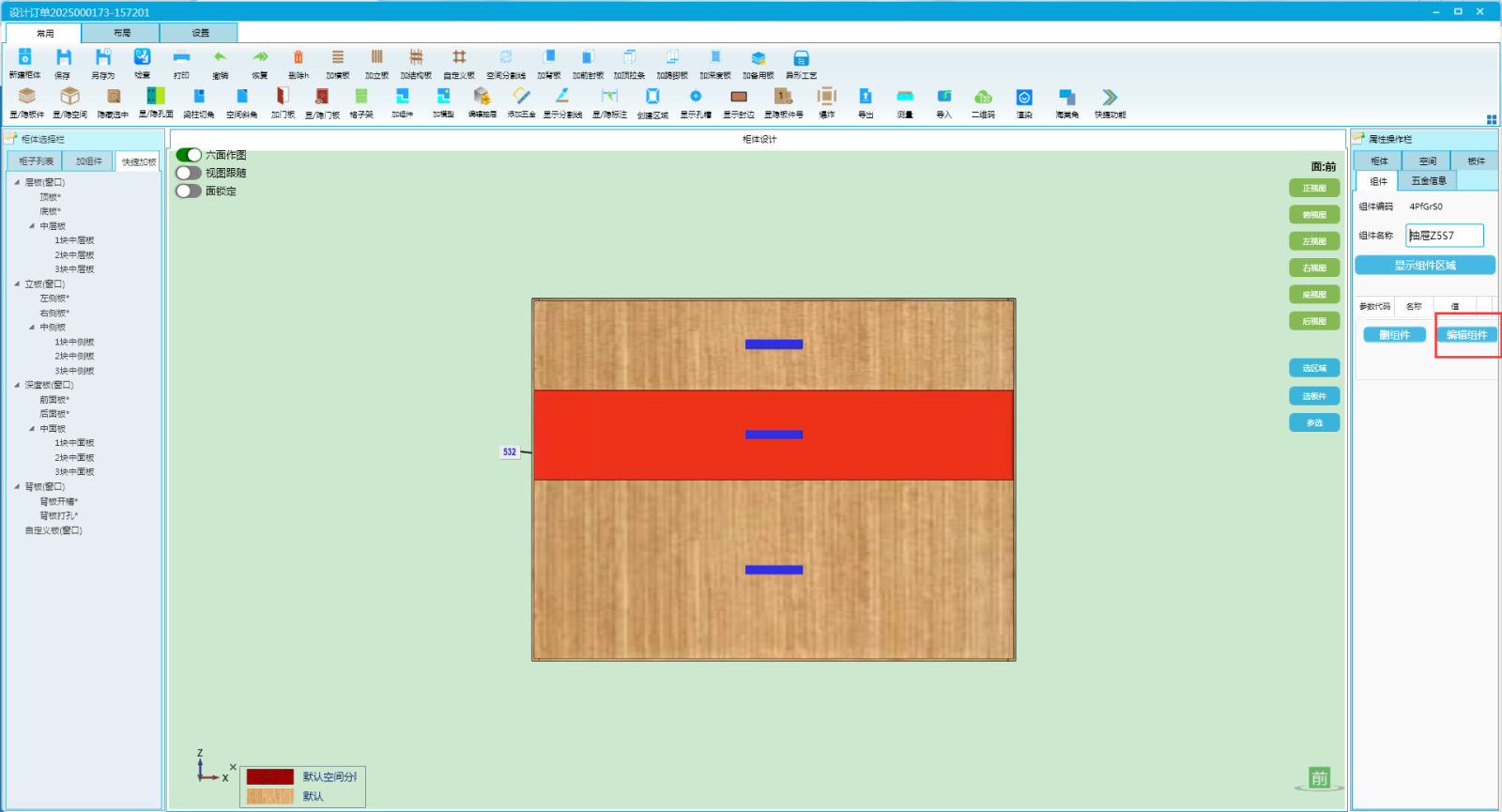Click the 532 dimension label
The image size is (1502, 812).
pos(510,452)
